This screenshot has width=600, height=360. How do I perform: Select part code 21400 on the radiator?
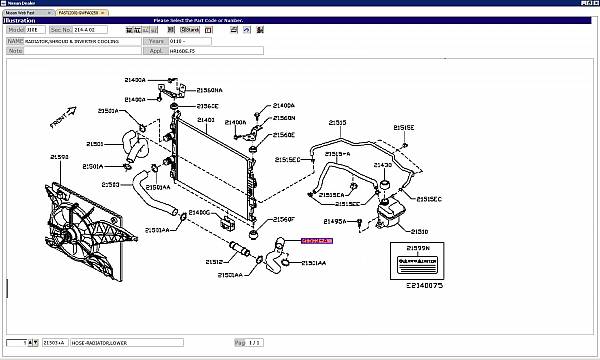click(206, 120)
